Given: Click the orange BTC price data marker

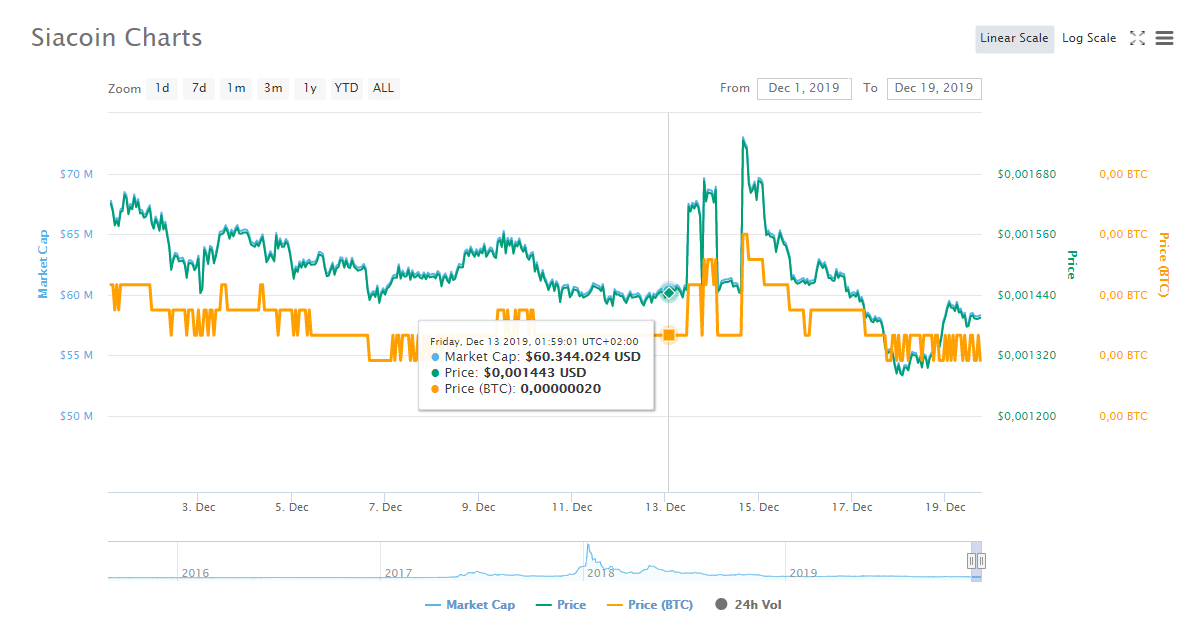Looking at the screenshot, I should coord(668,335).
